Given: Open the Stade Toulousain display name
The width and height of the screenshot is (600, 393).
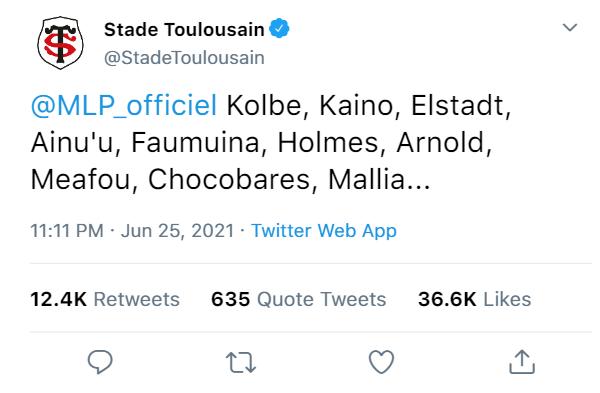Looking at the screenshot, I should coord(184,29).
